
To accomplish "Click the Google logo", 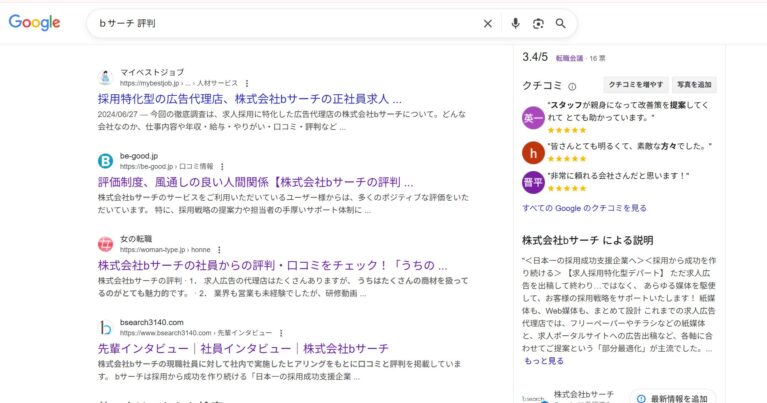I will 34,22.
